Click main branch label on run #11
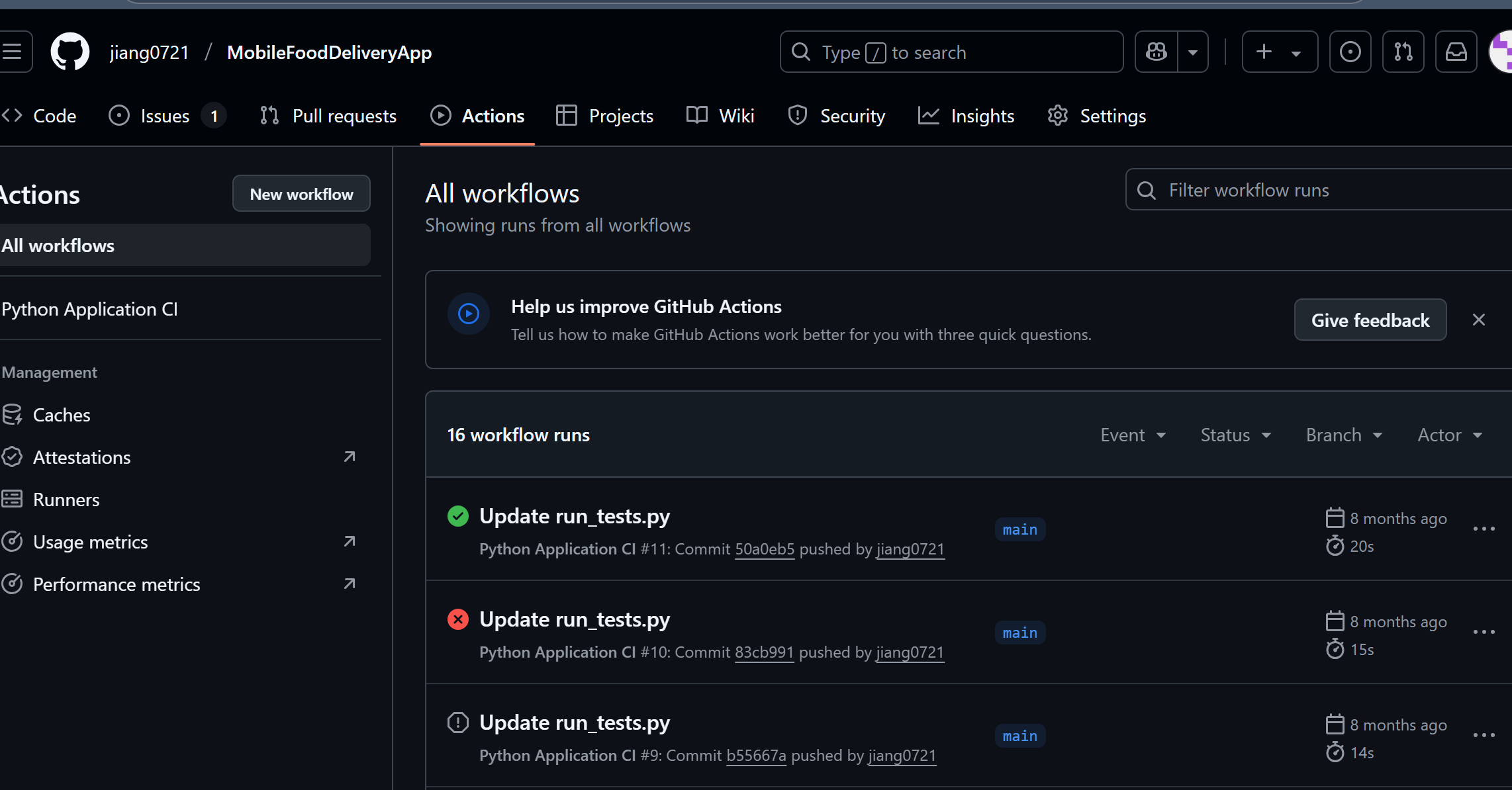Image resolution: width=1512 pixels, height=790 pixels. (1020, 529)
